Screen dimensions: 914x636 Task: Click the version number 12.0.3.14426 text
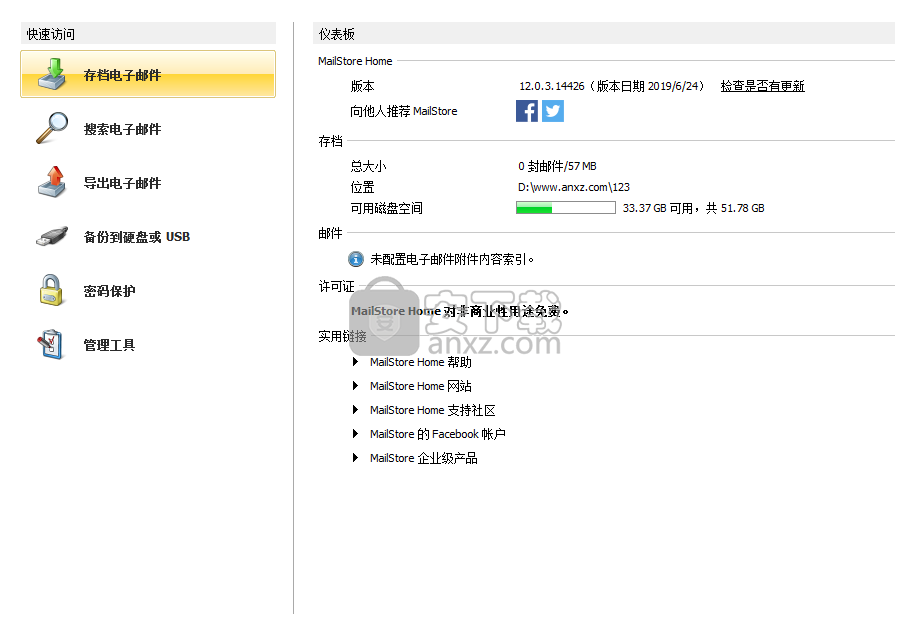[x=551, y=86]
